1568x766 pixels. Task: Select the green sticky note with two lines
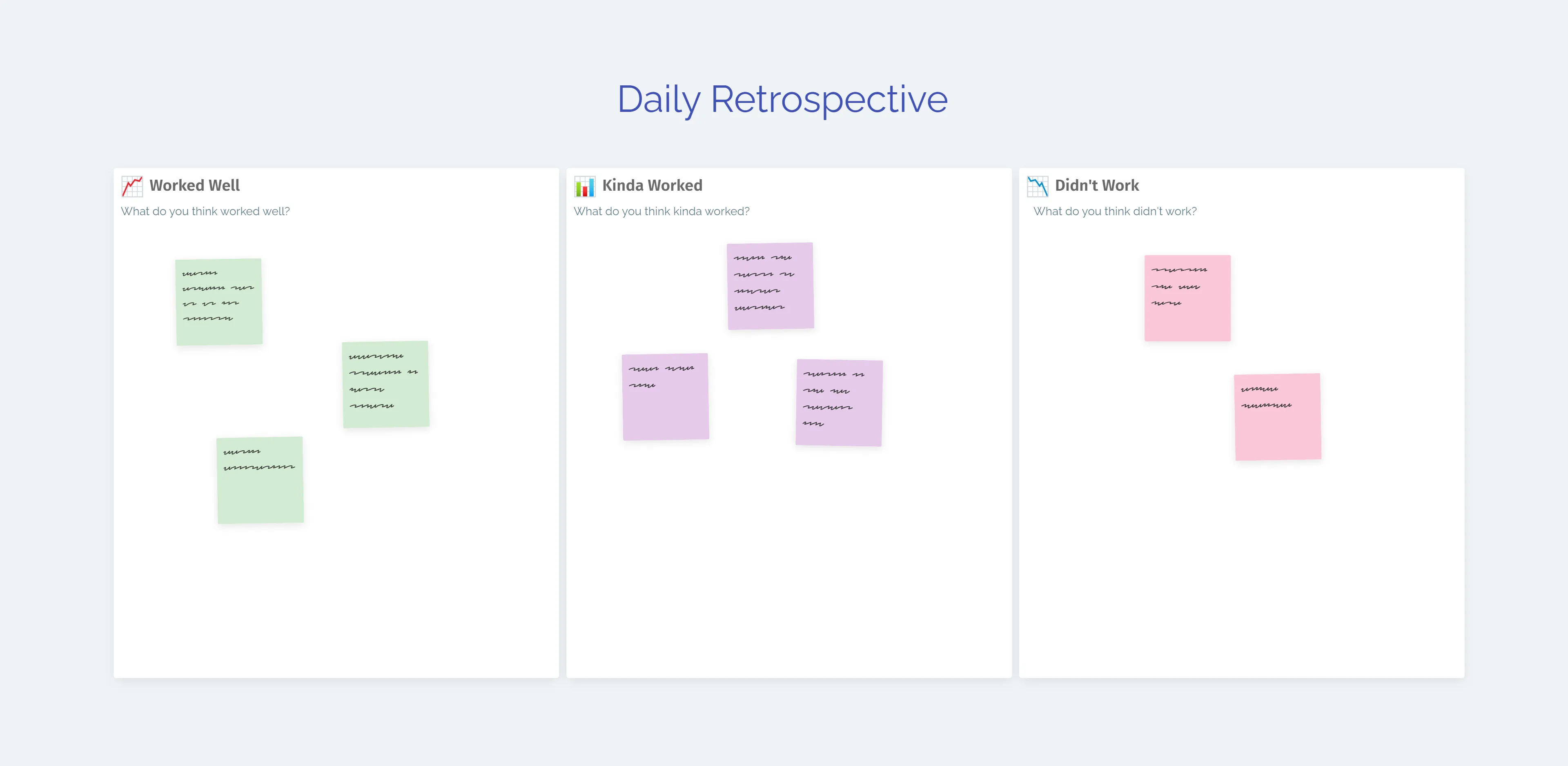260,480
